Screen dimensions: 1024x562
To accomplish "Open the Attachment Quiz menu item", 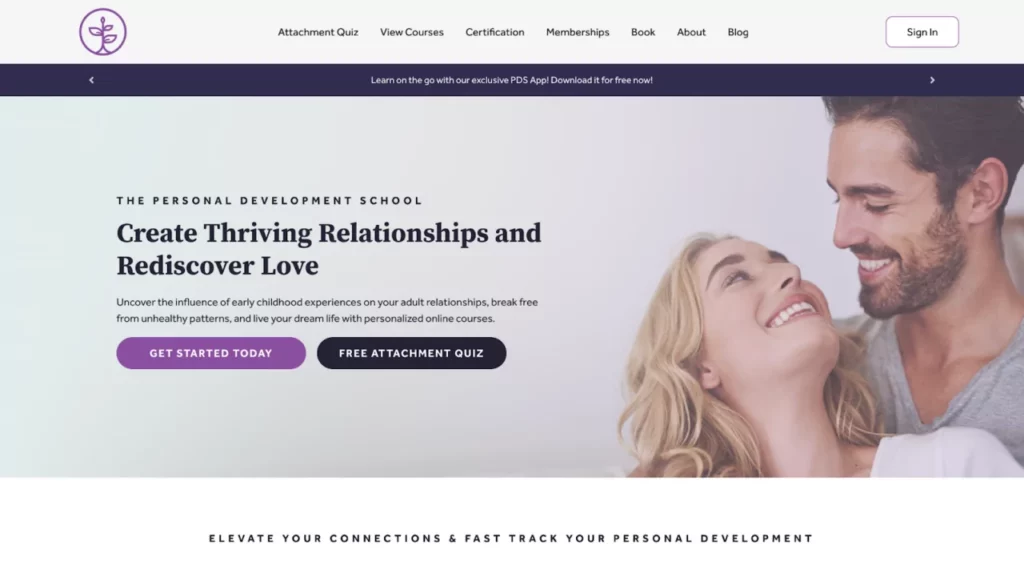I will pyautogui.click(x=318, y=32).
